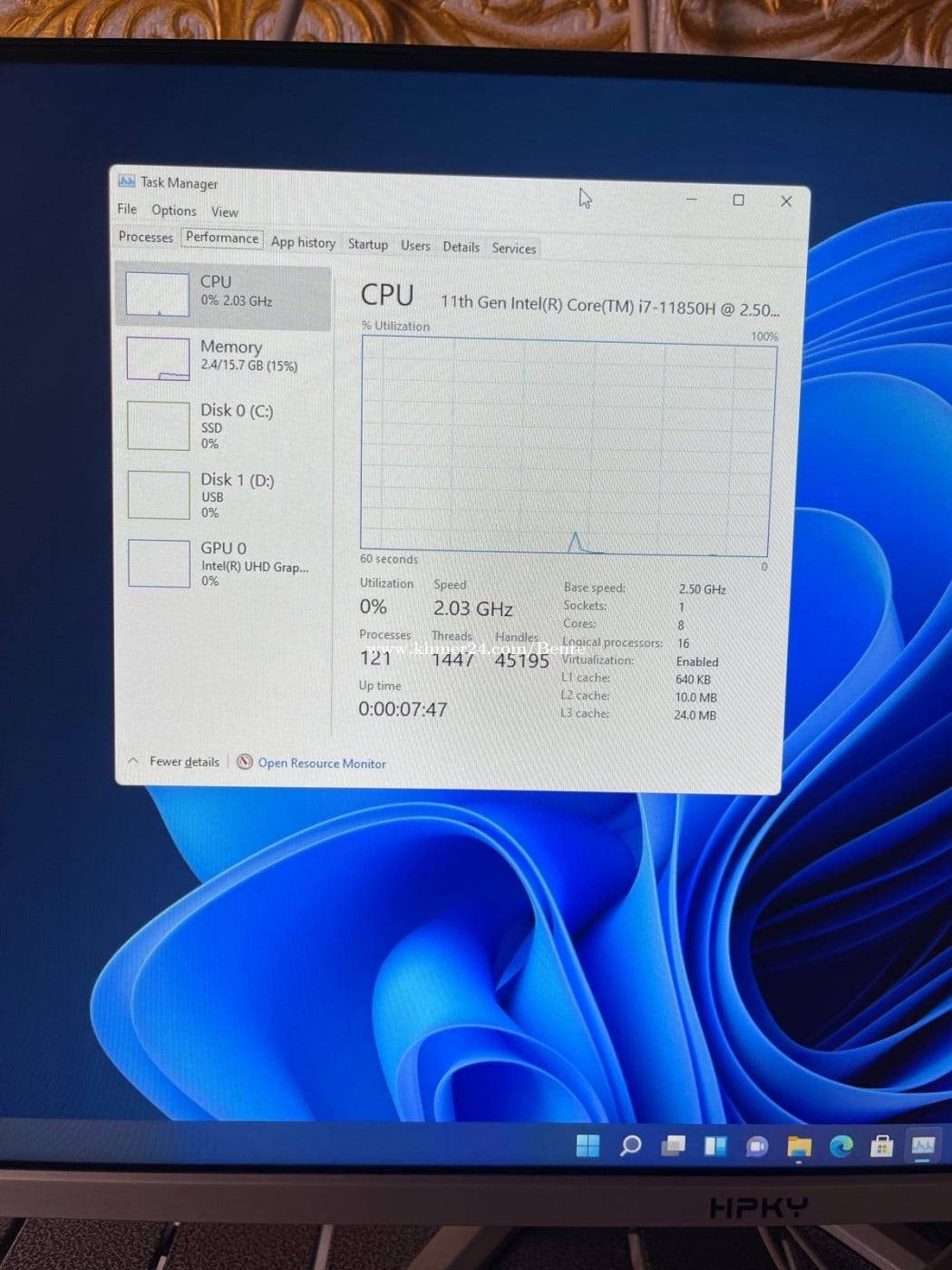Viewport: 952px width, 1270px height.
Task: Click the '% Utilization' graph label
Action: coord(395,326)
